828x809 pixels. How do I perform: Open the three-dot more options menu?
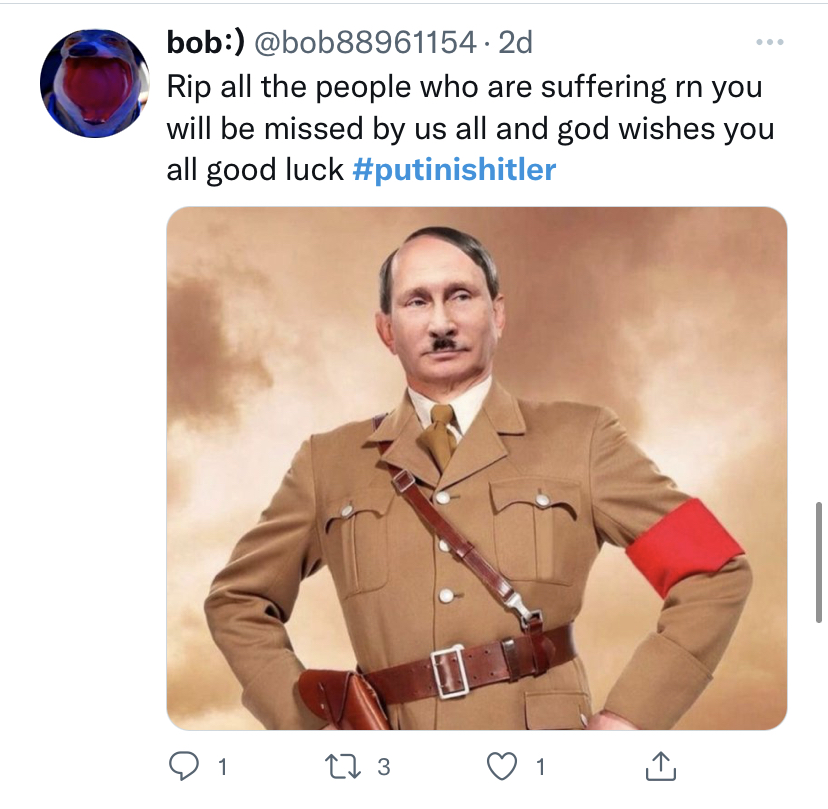coord(769,43)
